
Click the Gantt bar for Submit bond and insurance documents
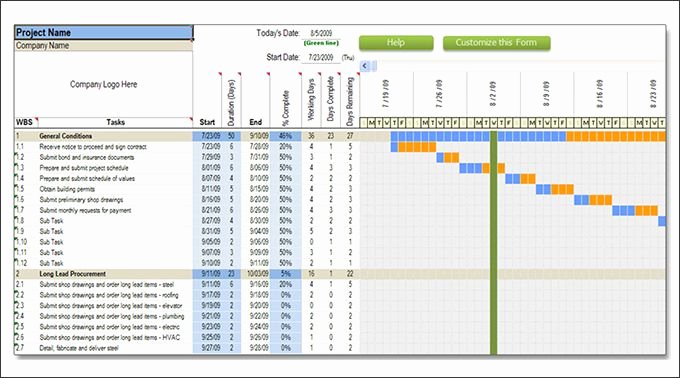[x=448, y=157]
